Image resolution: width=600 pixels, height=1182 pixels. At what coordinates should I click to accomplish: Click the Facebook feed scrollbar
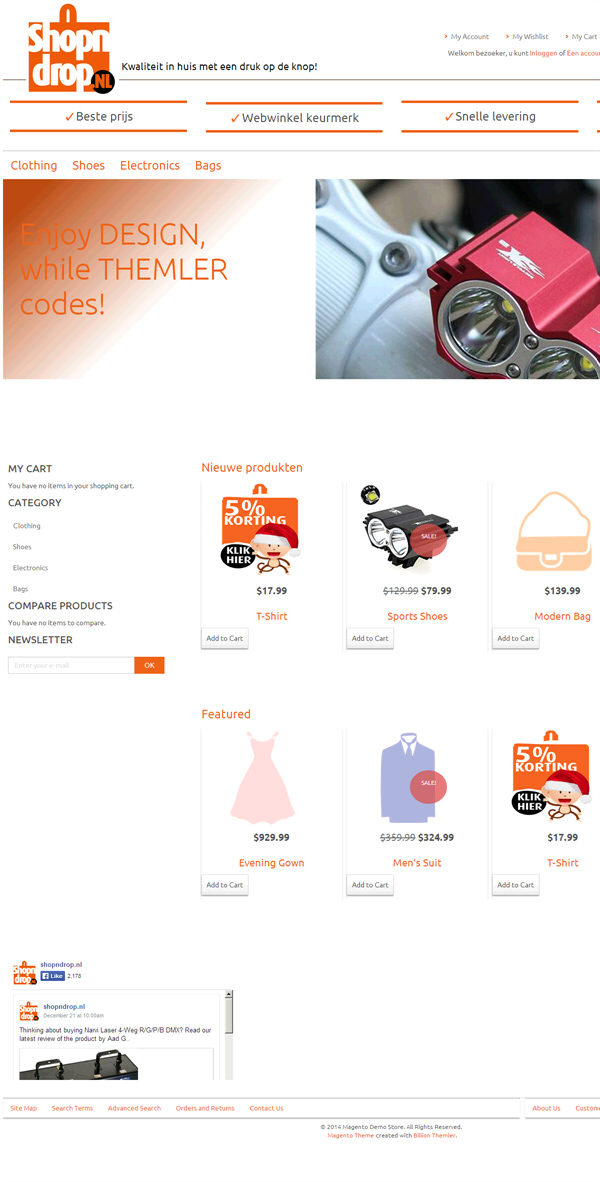(229, 1034)
